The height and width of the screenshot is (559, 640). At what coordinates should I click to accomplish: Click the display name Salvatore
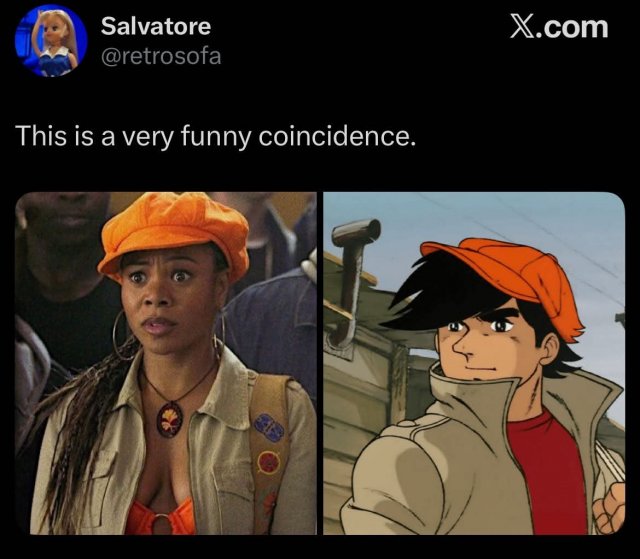tap(156, 26)
